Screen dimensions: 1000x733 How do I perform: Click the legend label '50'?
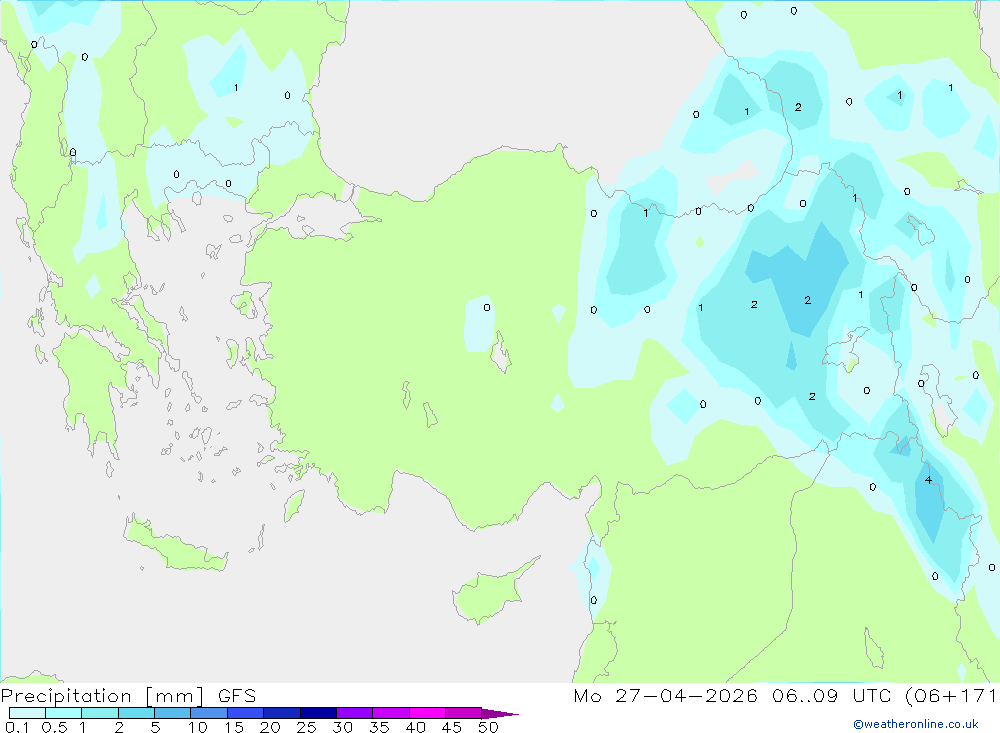click(489, 727)
